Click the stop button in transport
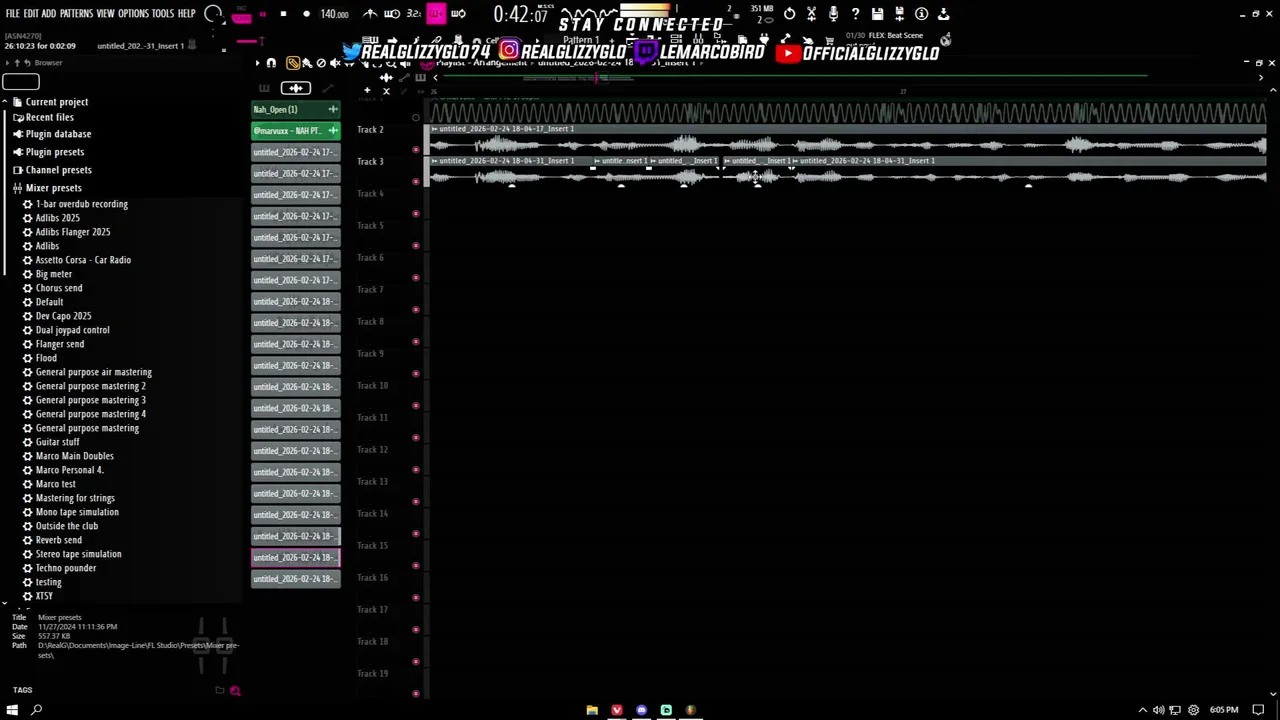Viewport: 1280px width, 720px height. pos(283,14)
